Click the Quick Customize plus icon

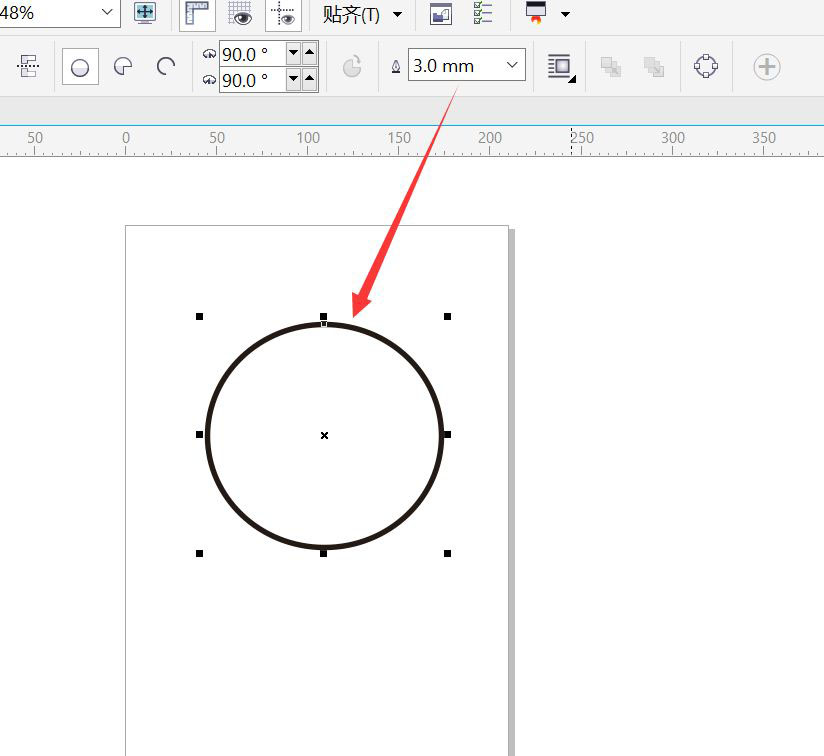tap(767, 67)
